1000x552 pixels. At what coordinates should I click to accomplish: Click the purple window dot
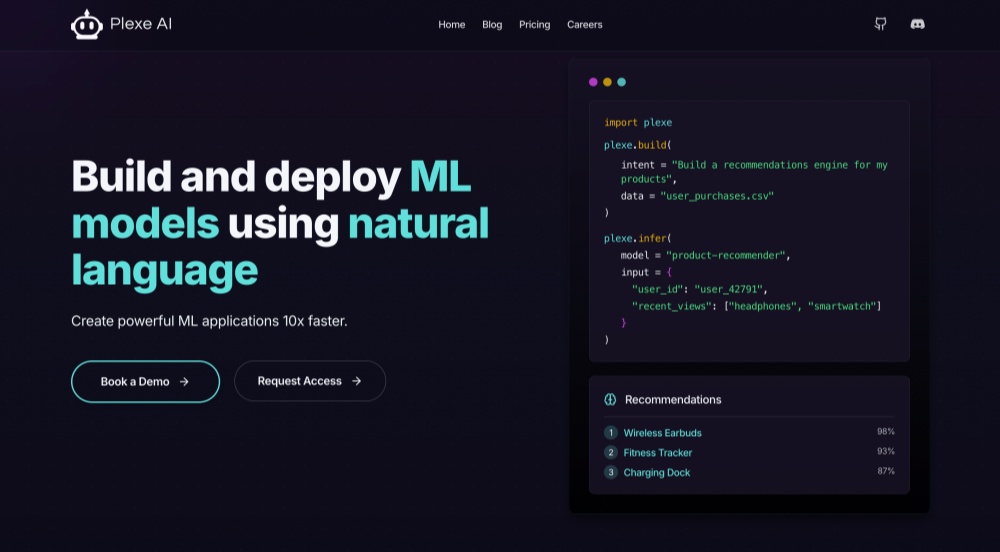(x=593, y=82)
